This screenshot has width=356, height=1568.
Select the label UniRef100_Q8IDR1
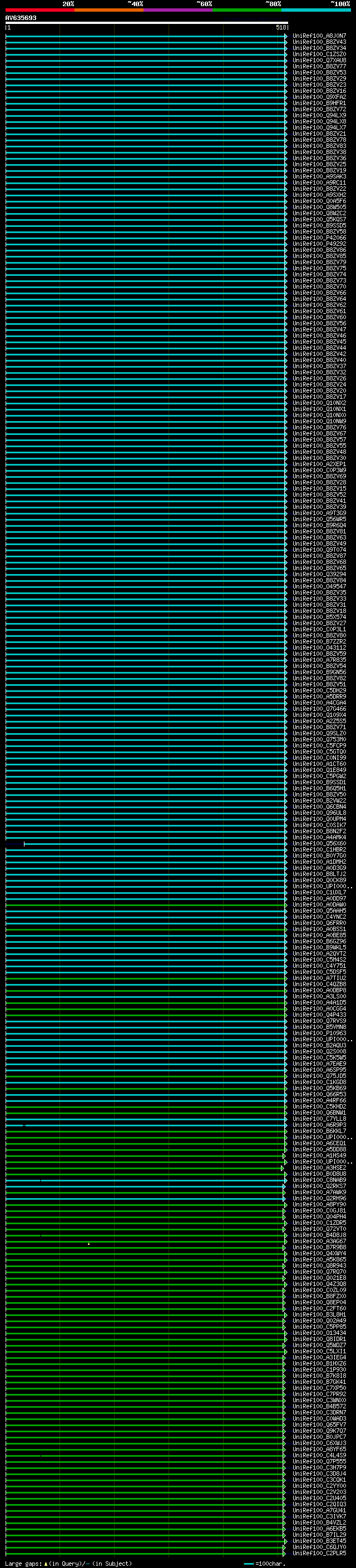point(319,1339)
